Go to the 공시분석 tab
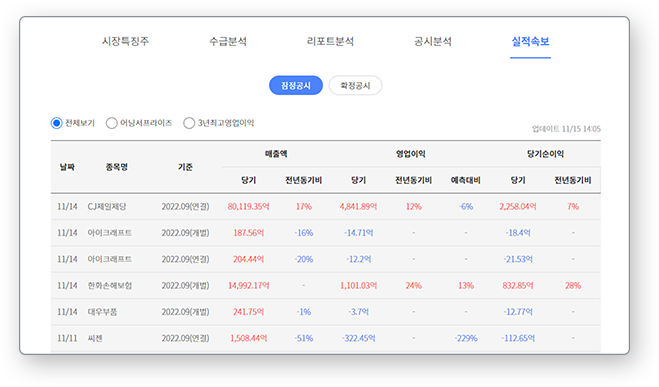The width and height of the screenshot is (659, 387). (433, 41)
